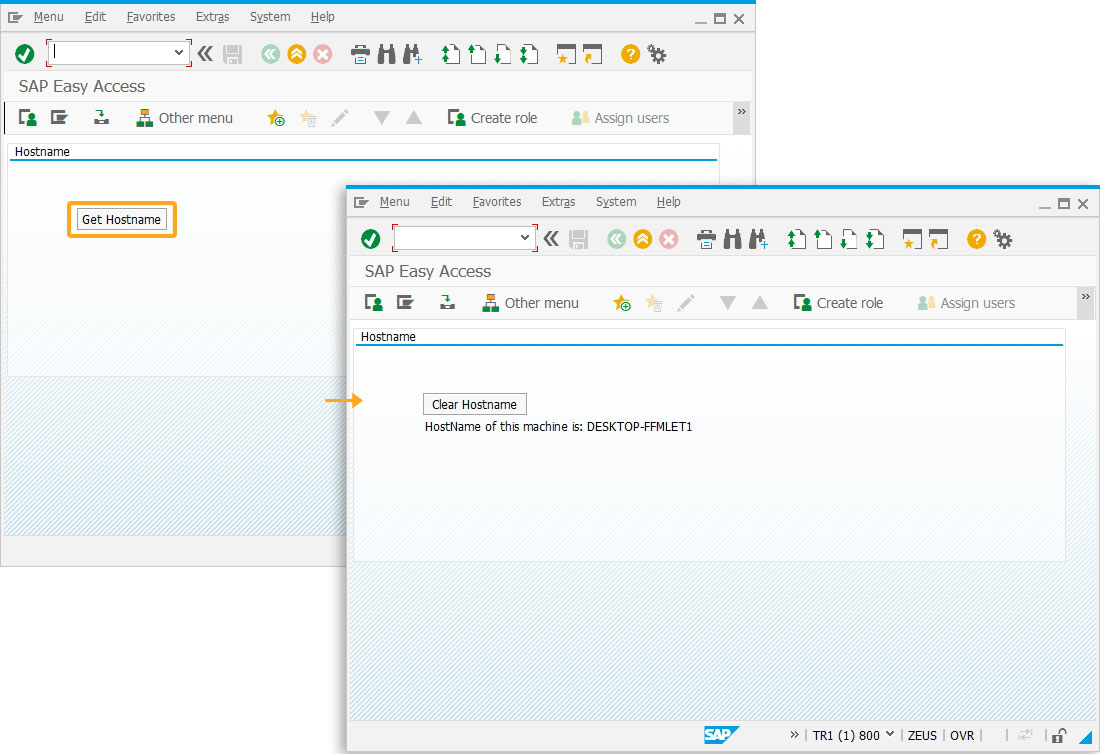The height and width of the screenshot is (754, 1100).
Task: Click Create role in front window
Action: [838, 303]
